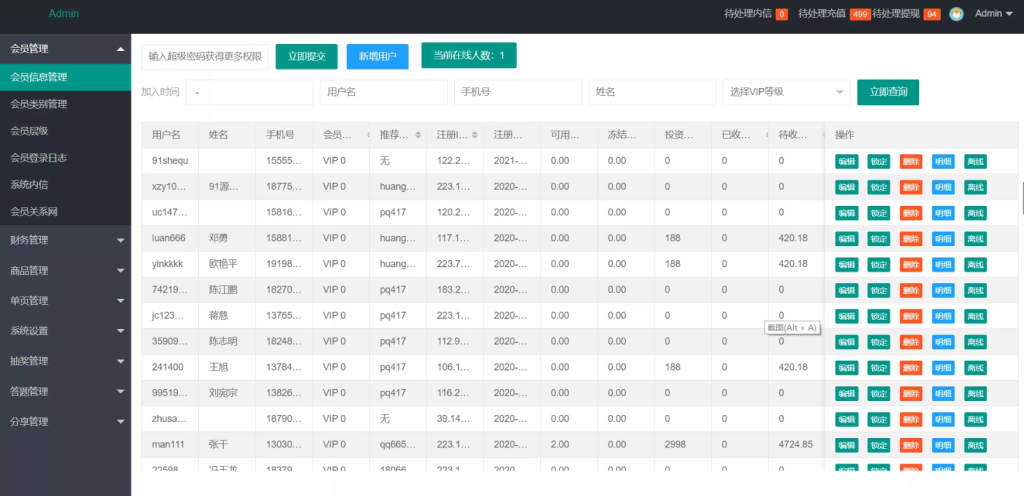
Task: Focus the 用户名 search field
Action: coord(383,93)
